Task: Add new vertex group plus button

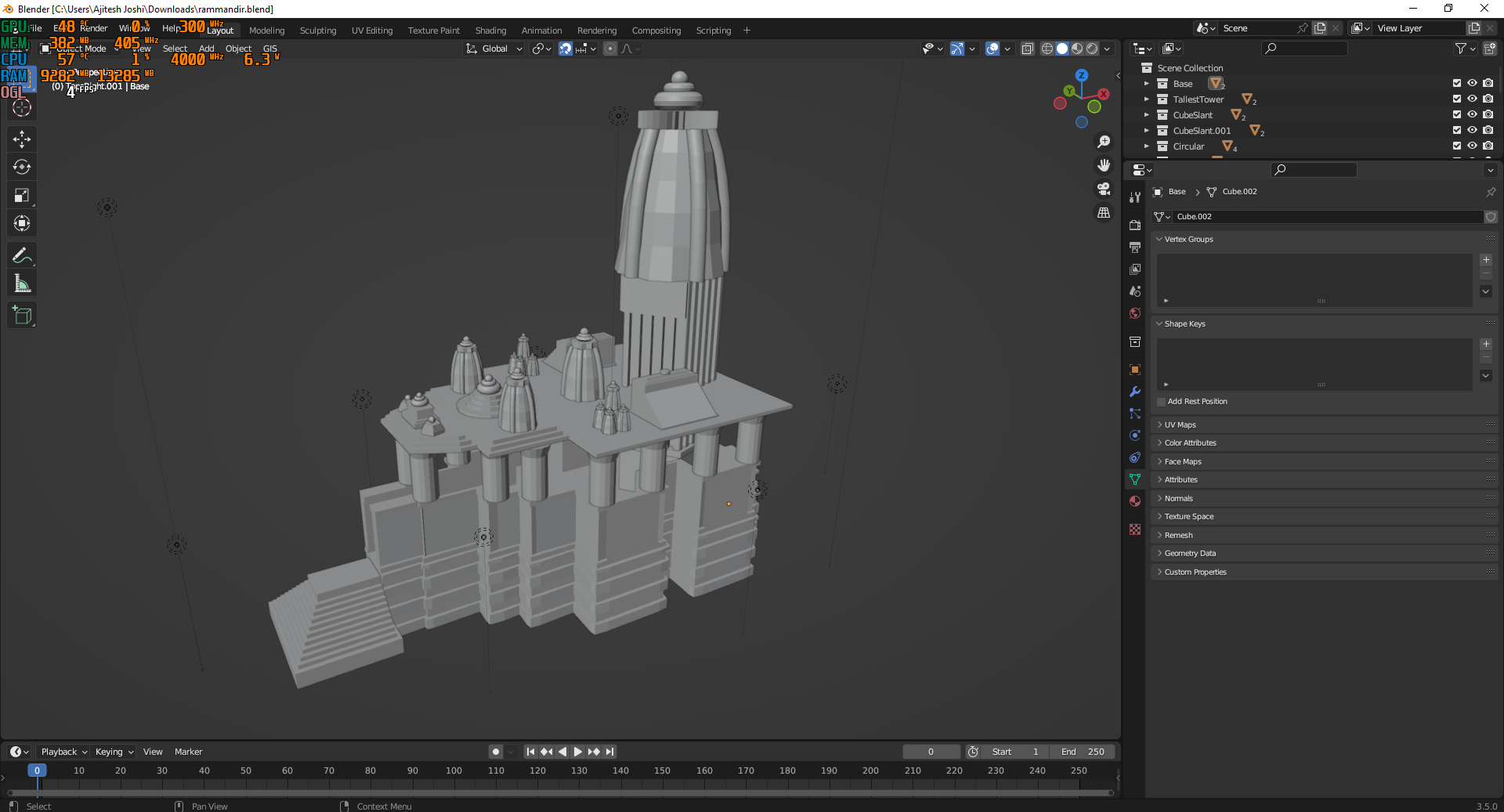Action: point(1486,260)
